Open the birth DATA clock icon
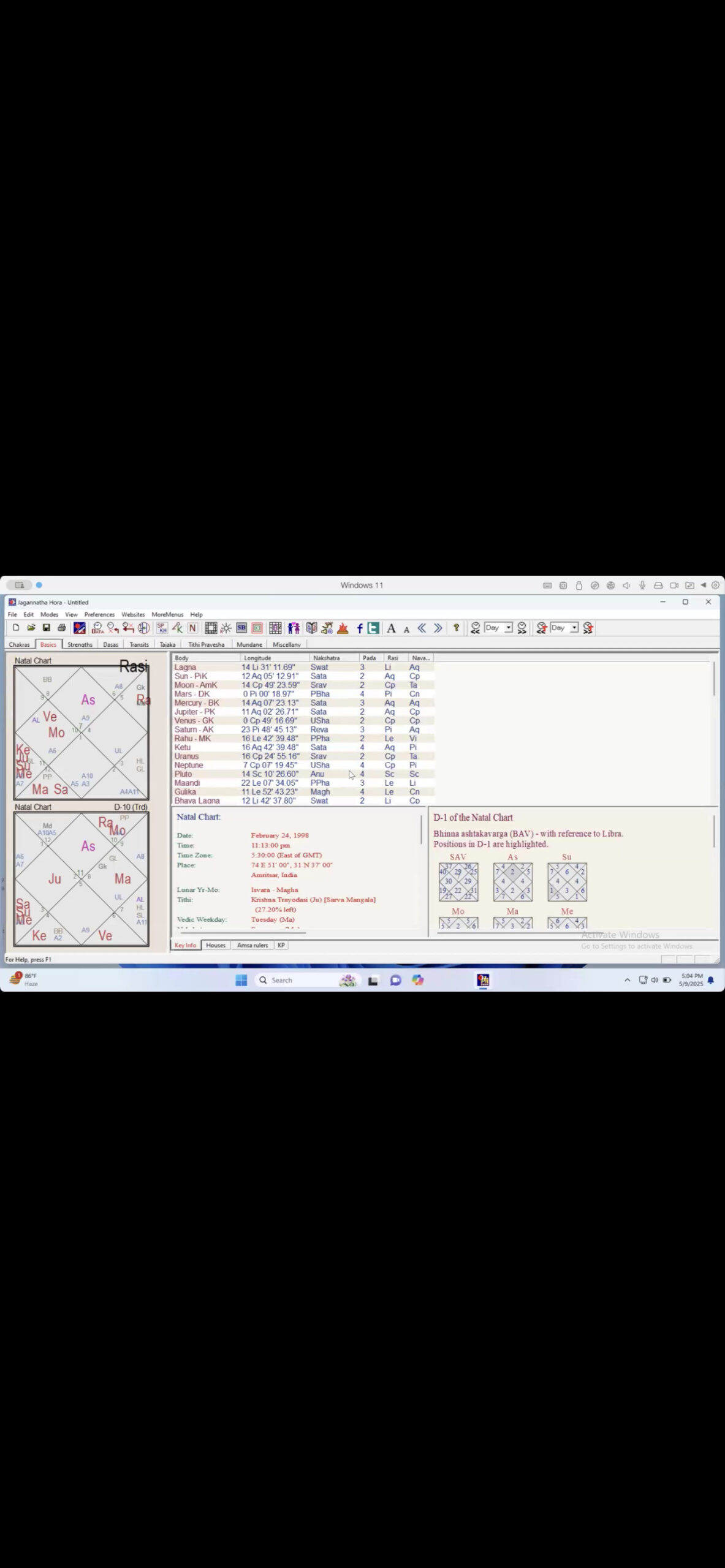The image size is (725, 1568). [x=97, y=628]
